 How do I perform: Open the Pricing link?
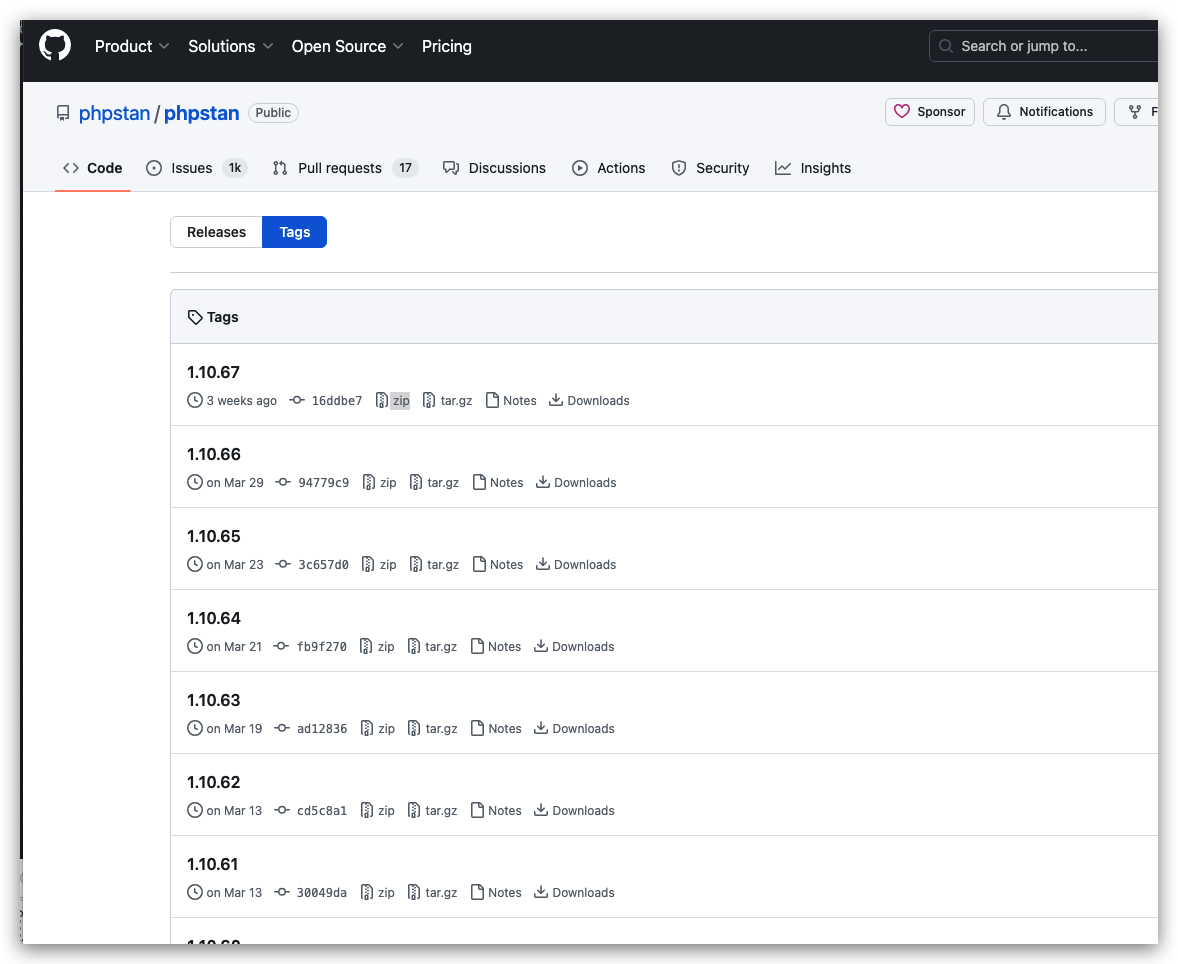click(446, 47)
